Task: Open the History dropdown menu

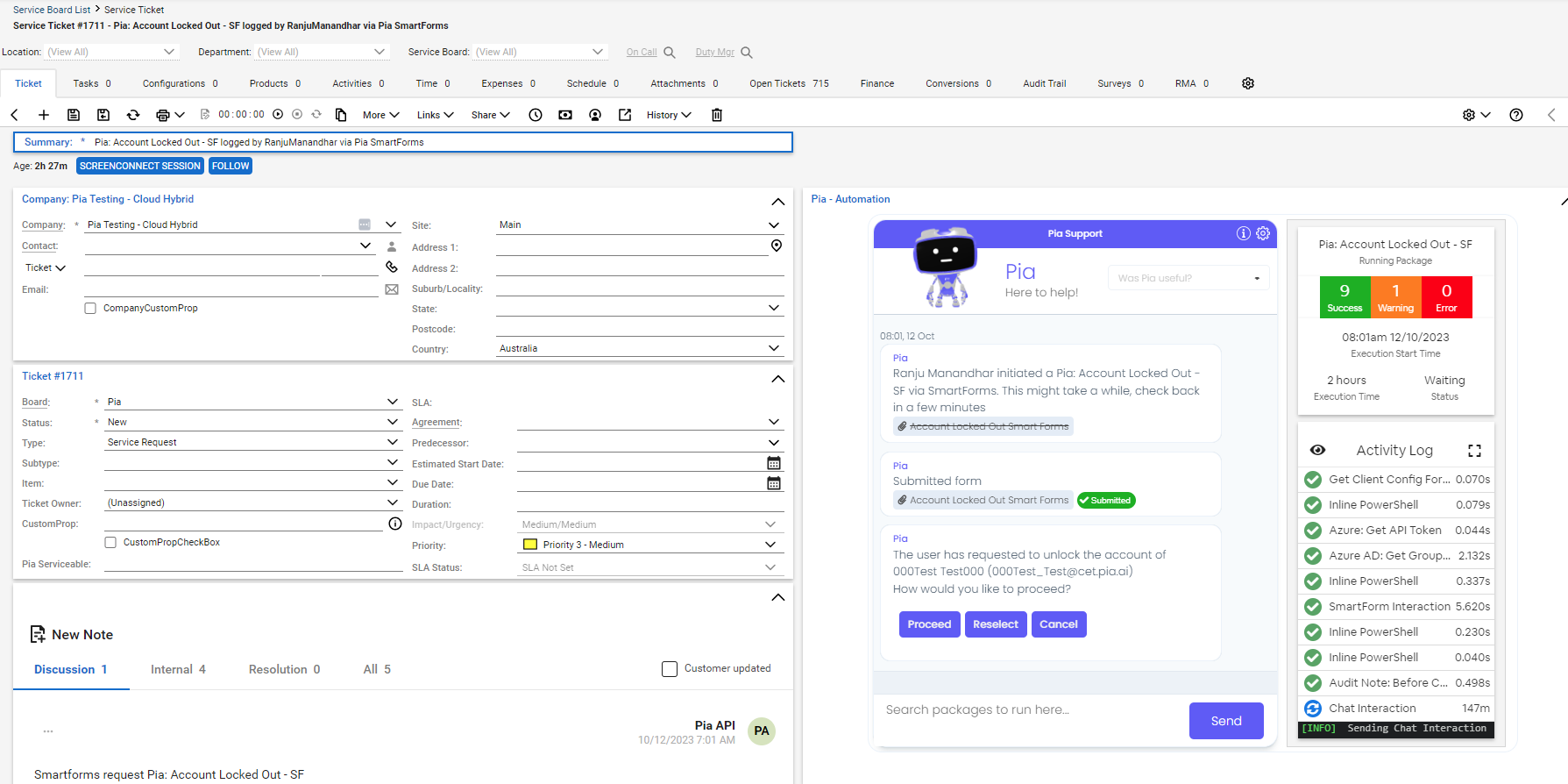Action: click(670, 115)
